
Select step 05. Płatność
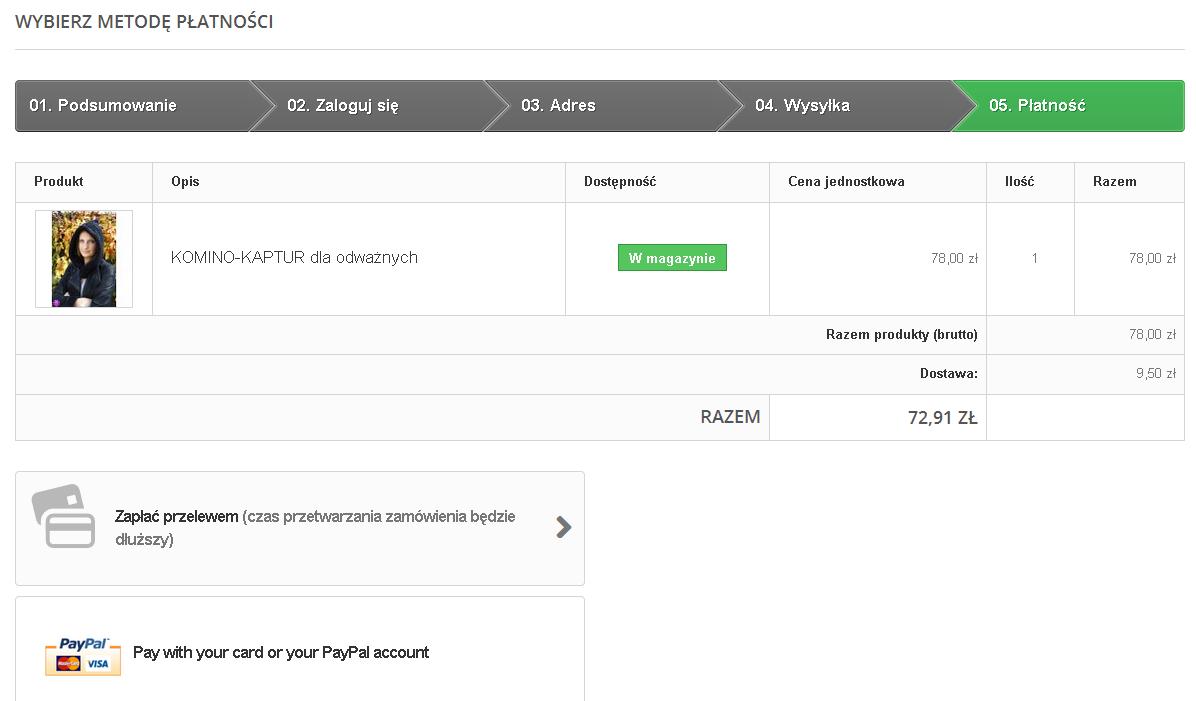pos(1037,106)
